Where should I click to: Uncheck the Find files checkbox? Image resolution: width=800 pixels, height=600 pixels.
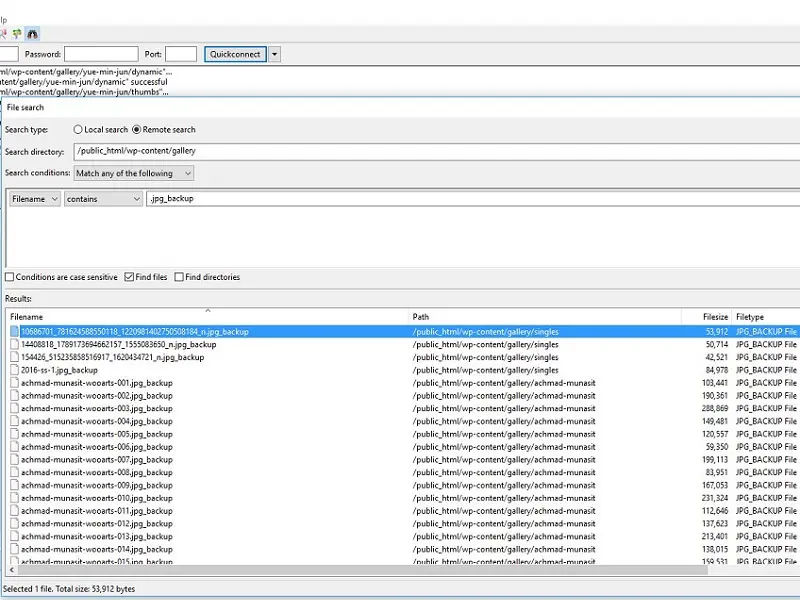tap(127, 277)
